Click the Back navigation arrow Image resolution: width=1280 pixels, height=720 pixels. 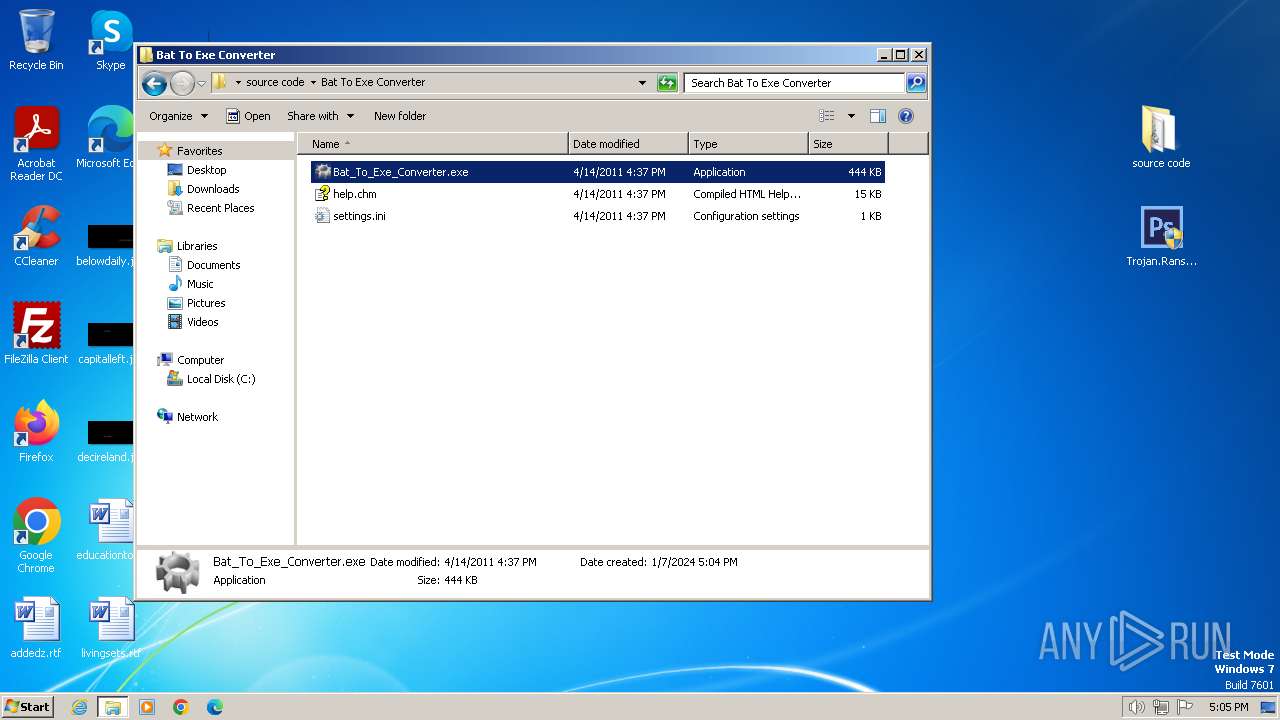pyautogui.click(x=154, y=83)
